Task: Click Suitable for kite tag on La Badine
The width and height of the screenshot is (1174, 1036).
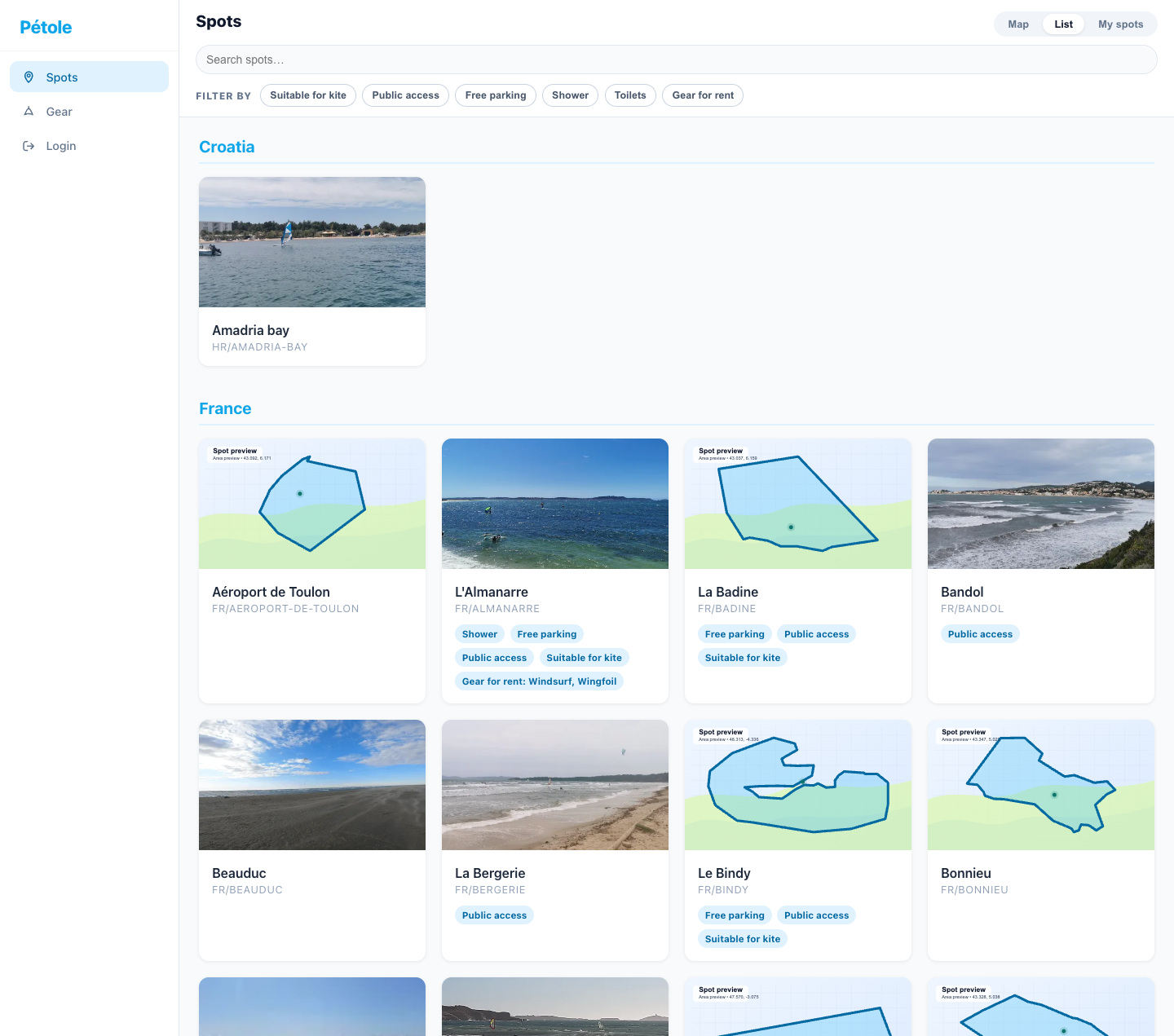Action: (x=743, y=658)
